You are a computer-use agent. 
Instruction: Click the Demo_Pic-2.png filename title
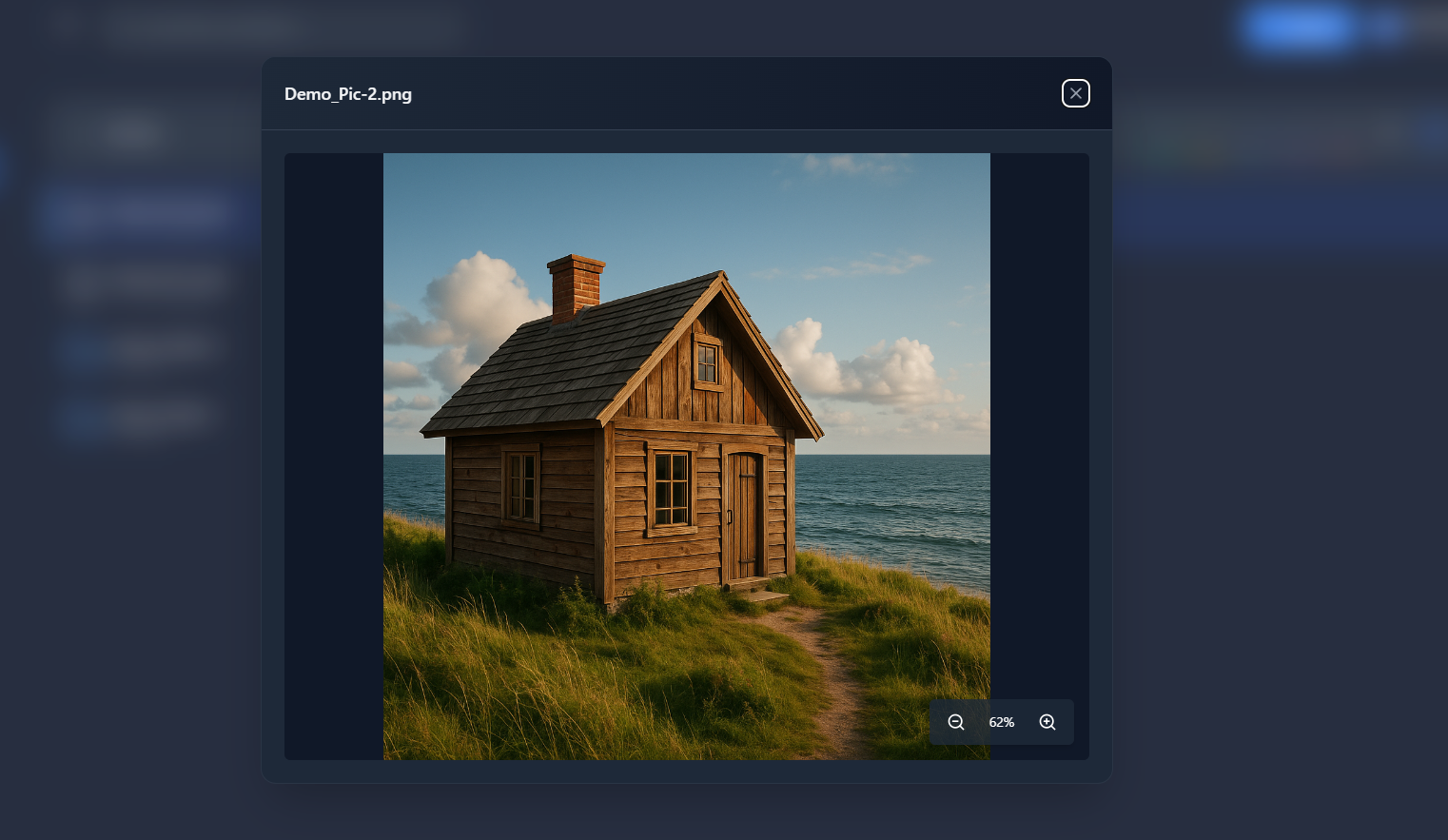pos(348,93)
